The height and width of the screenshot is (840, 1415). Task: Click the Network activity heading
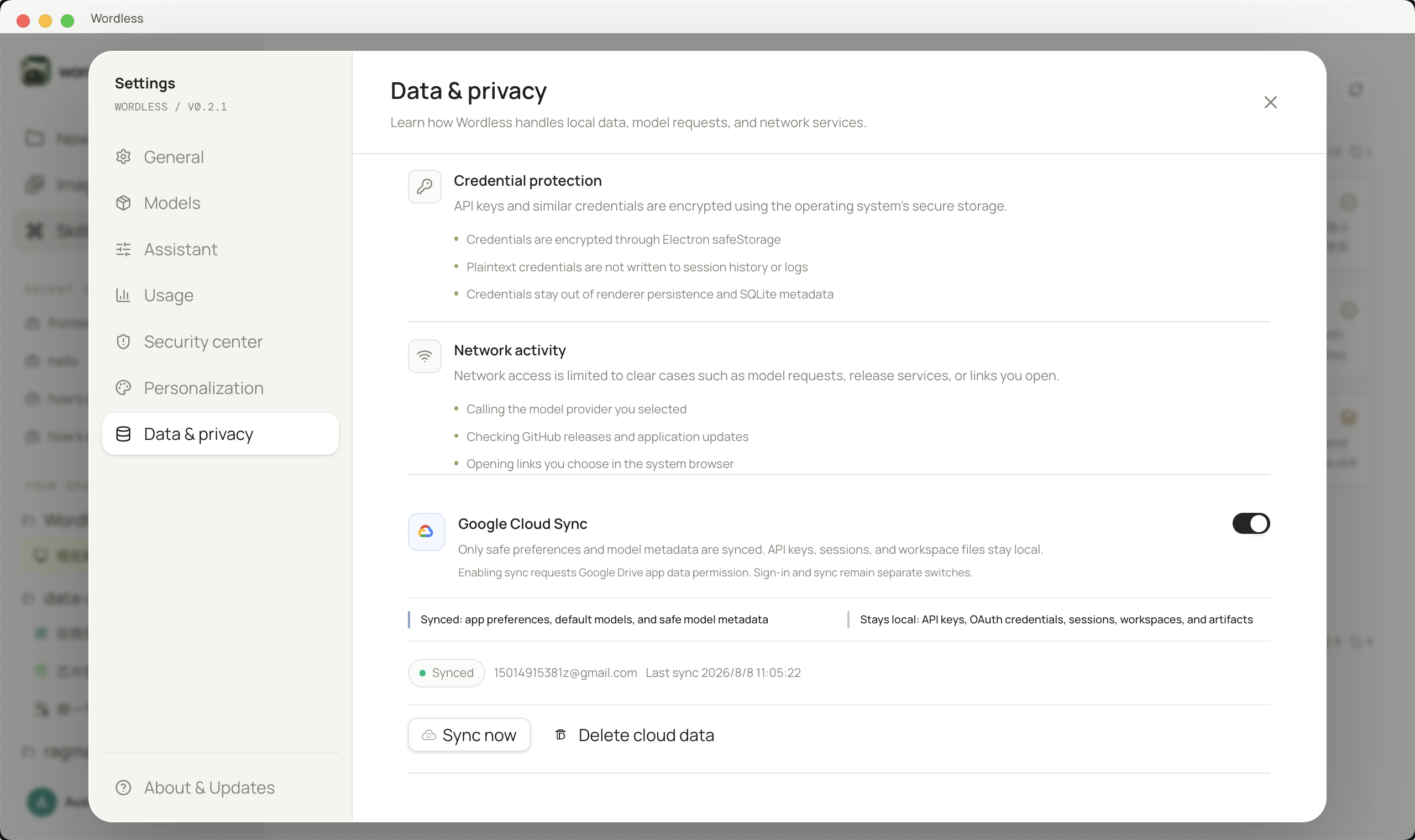coord(510,350)
